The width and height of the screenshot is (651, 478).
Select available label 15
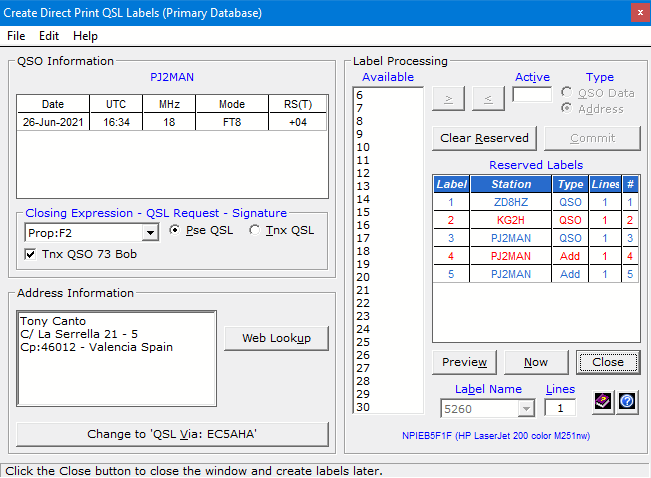[388, 212]
